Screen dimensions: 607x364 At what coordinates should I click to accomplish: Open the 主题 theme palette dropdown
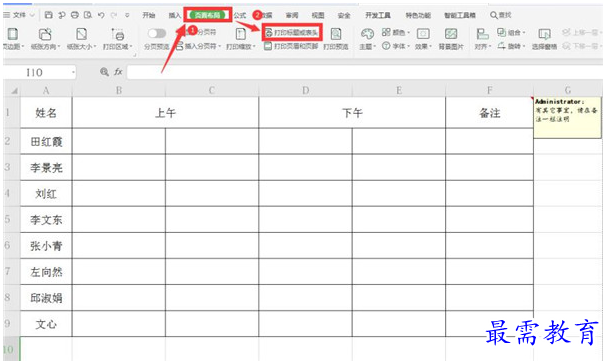(367, 39)
